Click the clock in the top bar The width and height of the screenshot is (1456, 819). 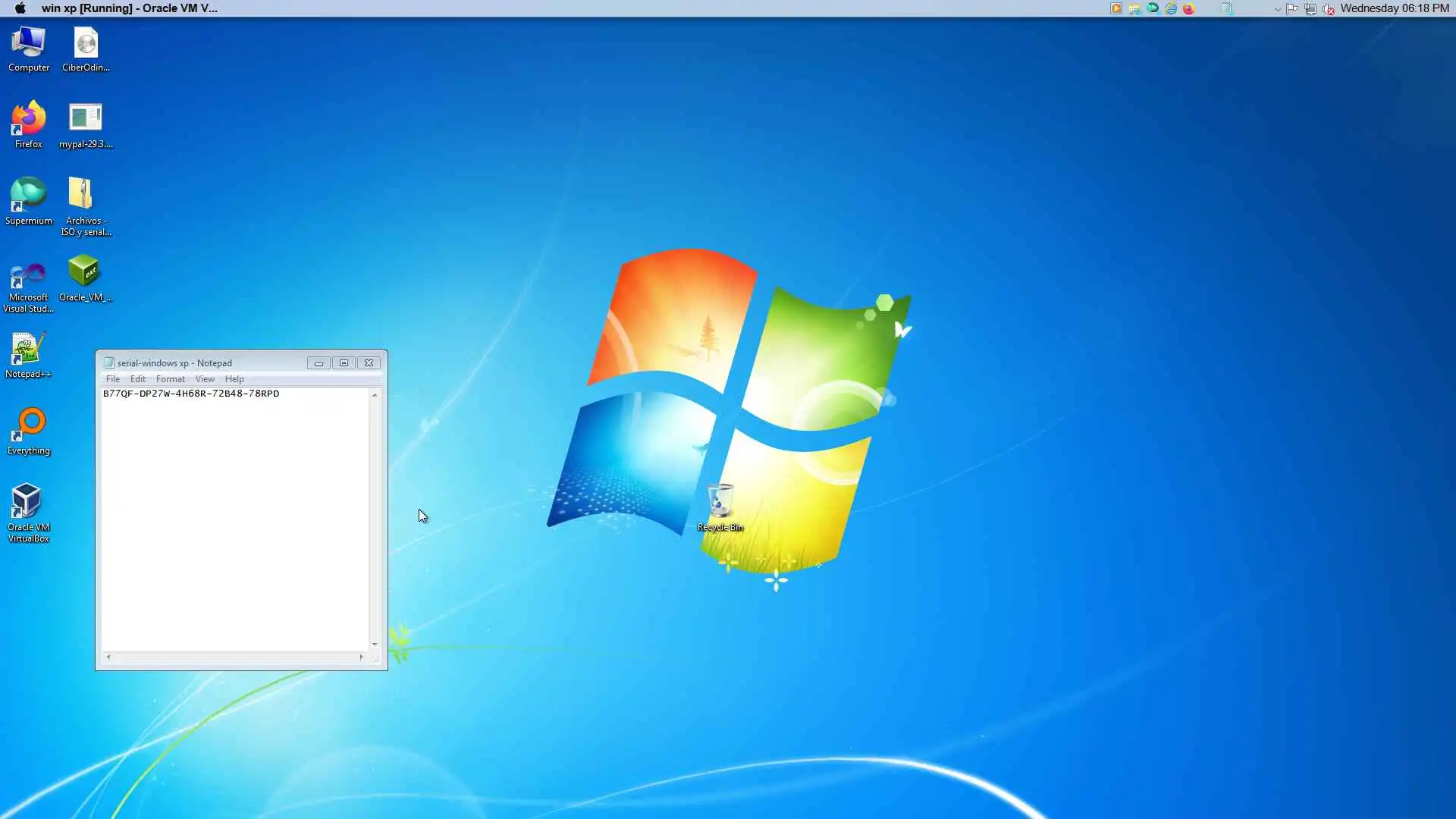pos(1394,8)
